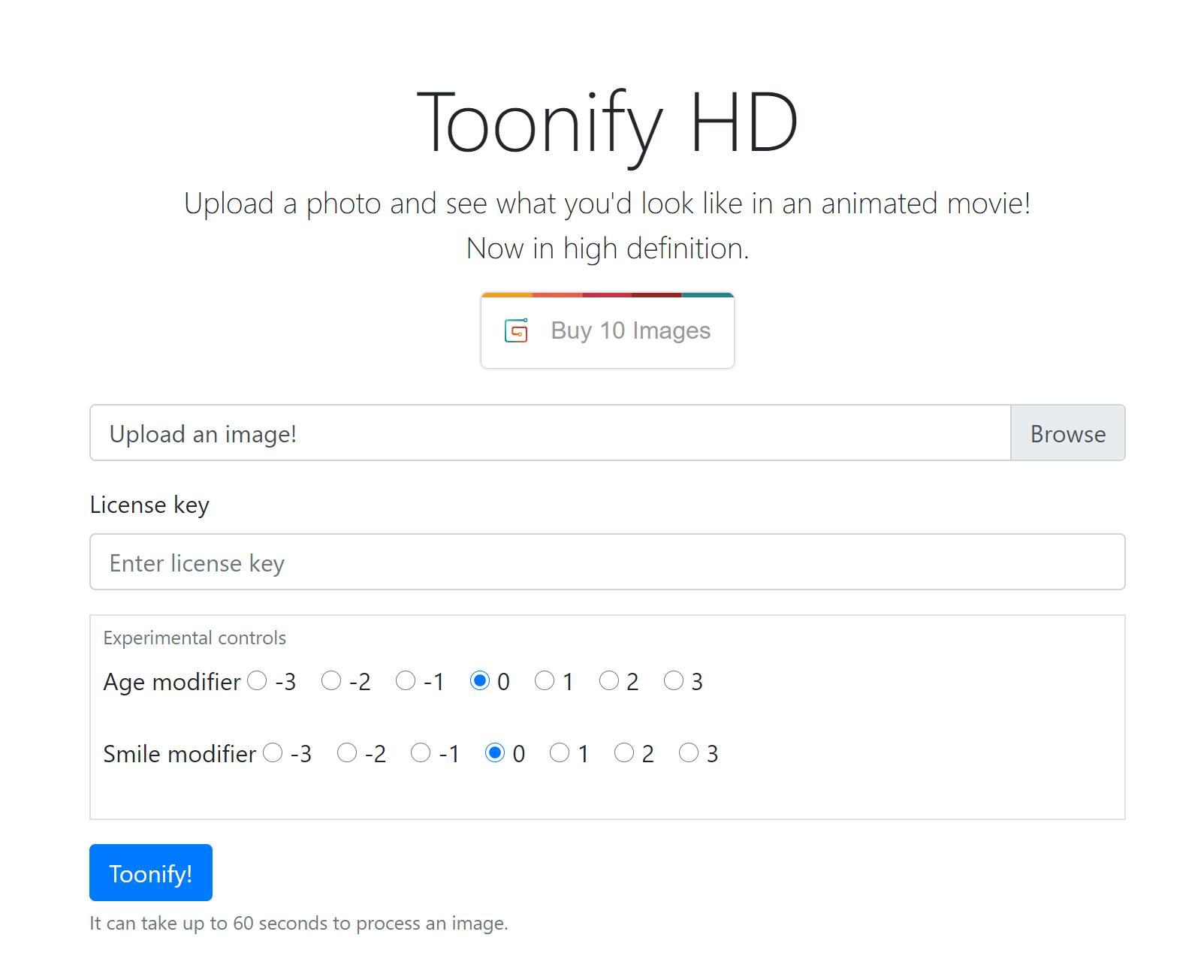Viewport: 1204px width, 980px height.
Task: Set Smile modifier to -2
Action: [347, 752]
